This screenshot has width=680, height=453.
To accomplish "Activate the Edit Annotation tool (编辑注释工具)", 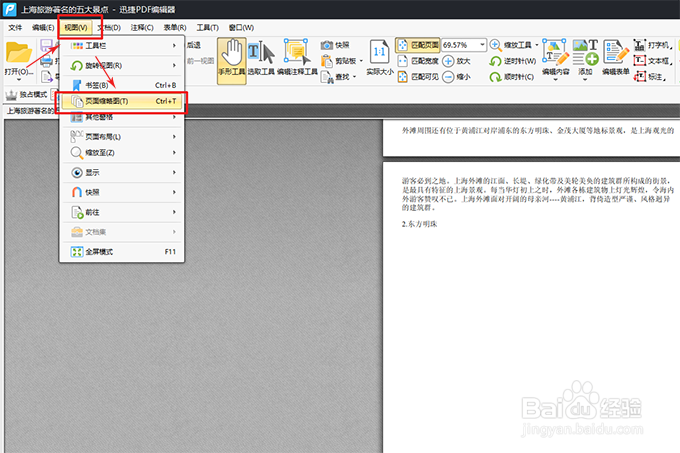I will [x=297, y=58].
